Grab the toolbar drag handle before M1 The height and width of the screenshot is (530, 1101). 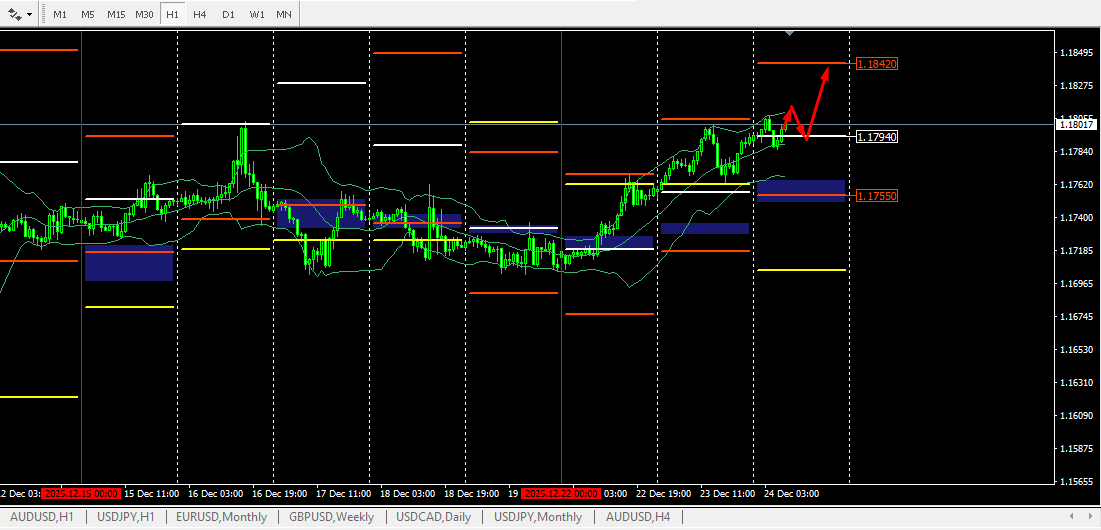(x=42, y=14)
